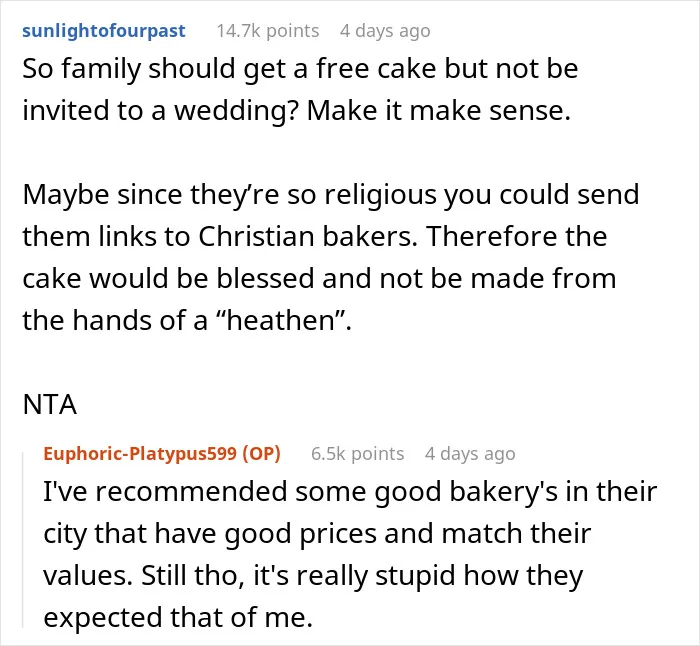Open permalink timestamp on Euphoric-Platypus599's reply
The image size is (700, 646).
tap(470, 454)
